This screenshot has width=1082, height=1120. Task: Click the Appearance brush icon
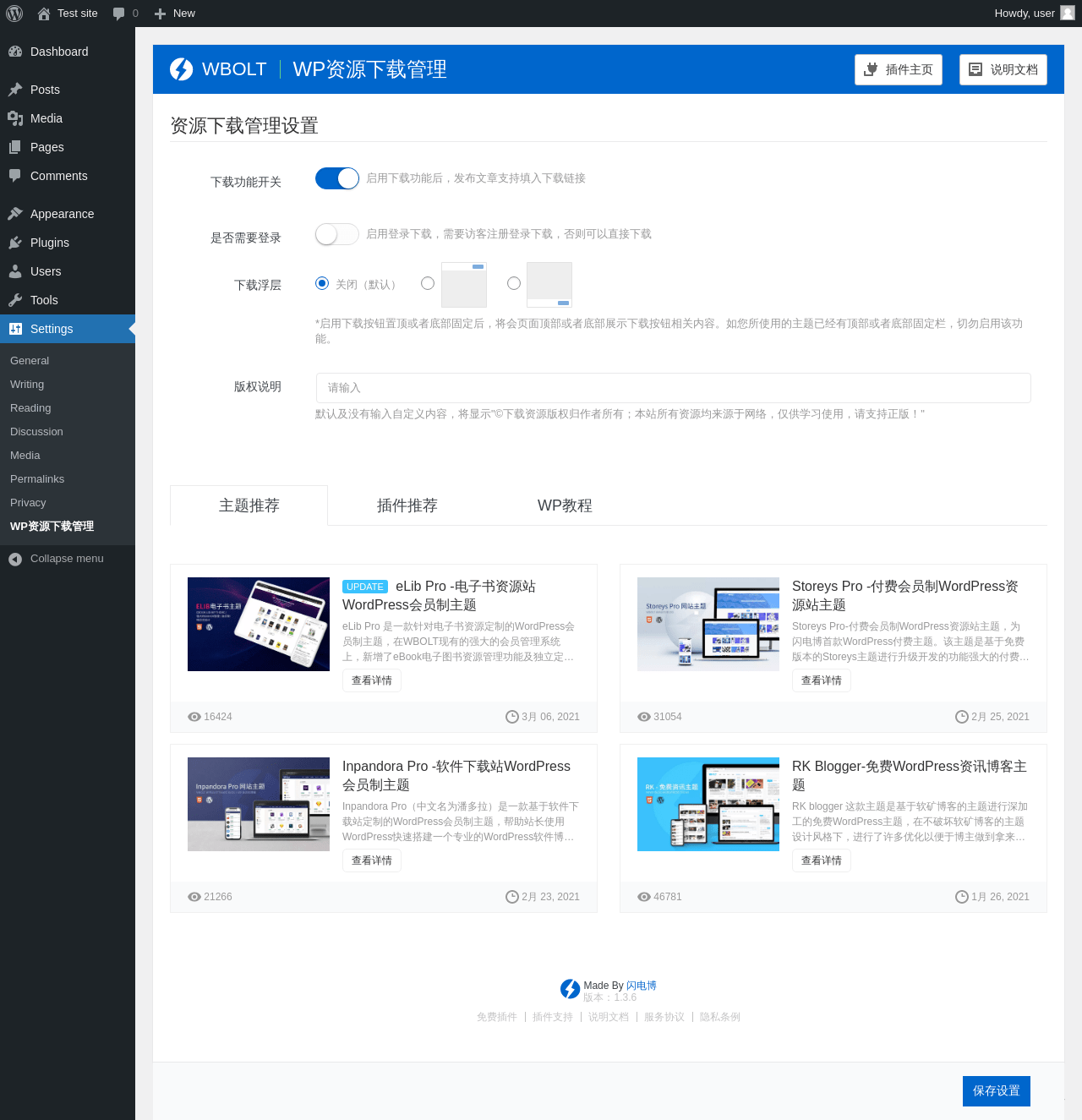(15, 214)
